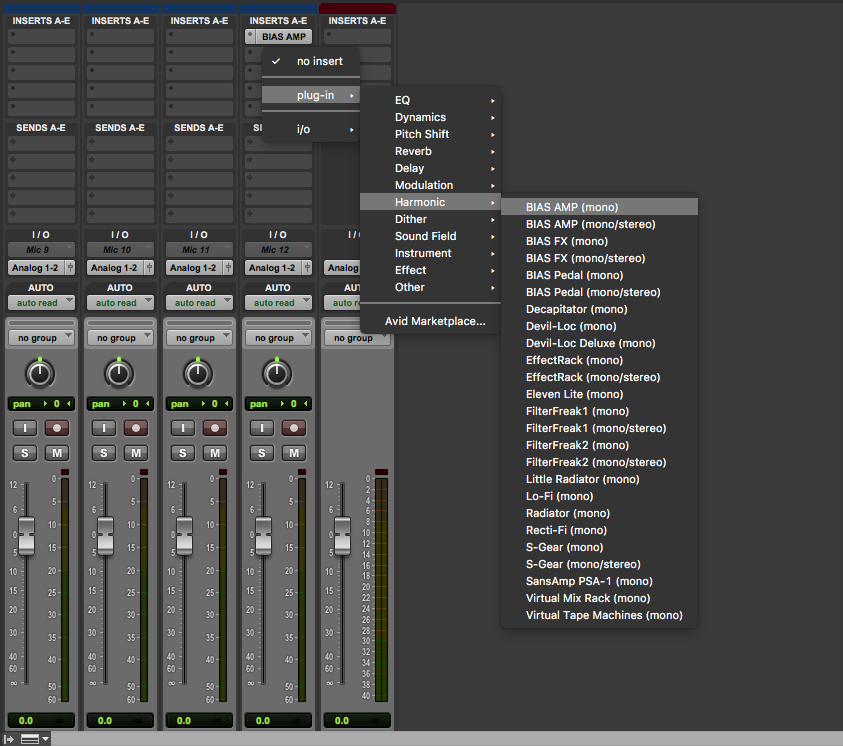
Task: Click Analog 1-2 output on Mic 9 track
Action: [35, 268]
